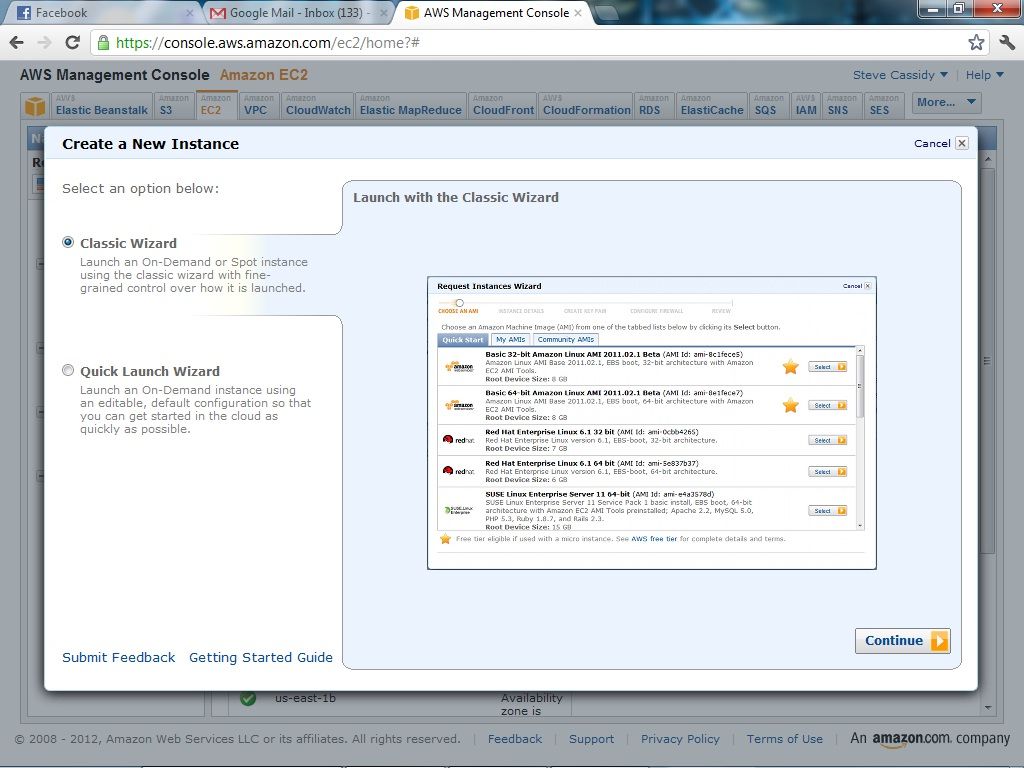
Task: Switch to the Amazon RDS tab
Action: click(x=654, y=106)
